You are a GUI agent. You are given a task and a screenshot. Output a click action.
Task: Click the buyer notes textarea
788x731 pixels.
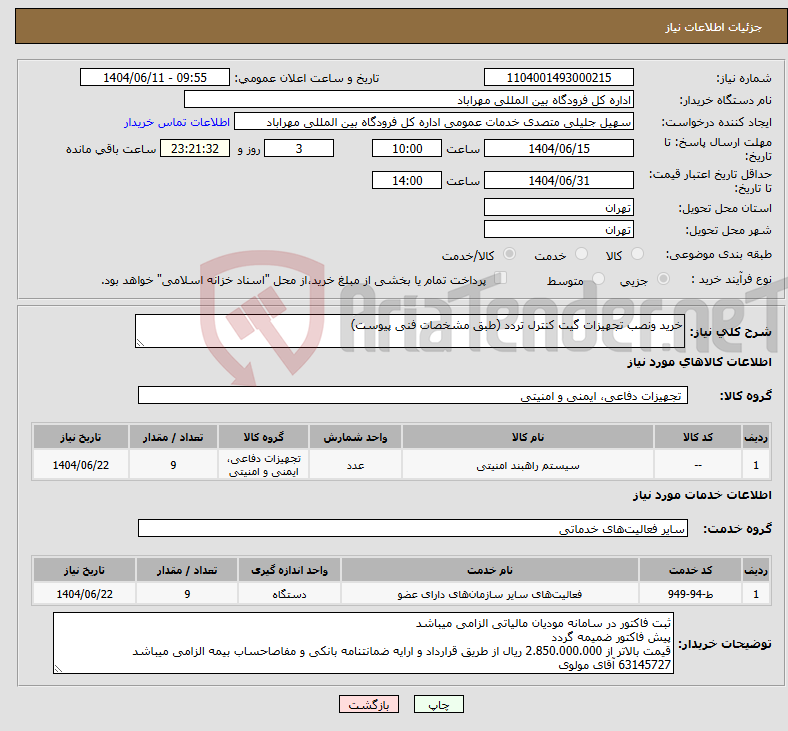[363, 643]
